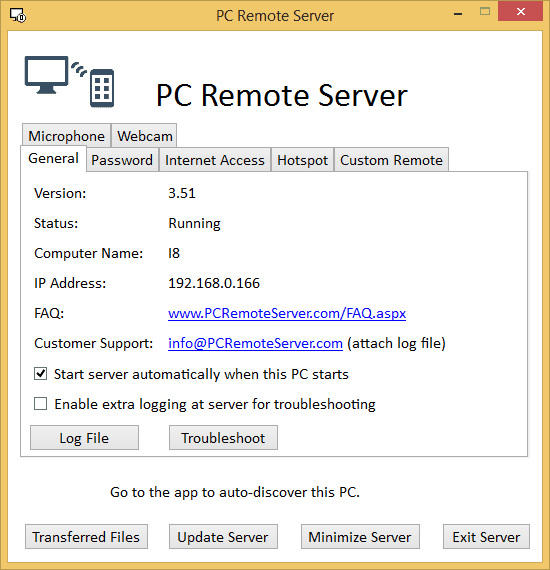Image resolution: width=550 pixels, height=570 pixels.
Task: Minimize the window using the title bar button
Action: [458, 14]
